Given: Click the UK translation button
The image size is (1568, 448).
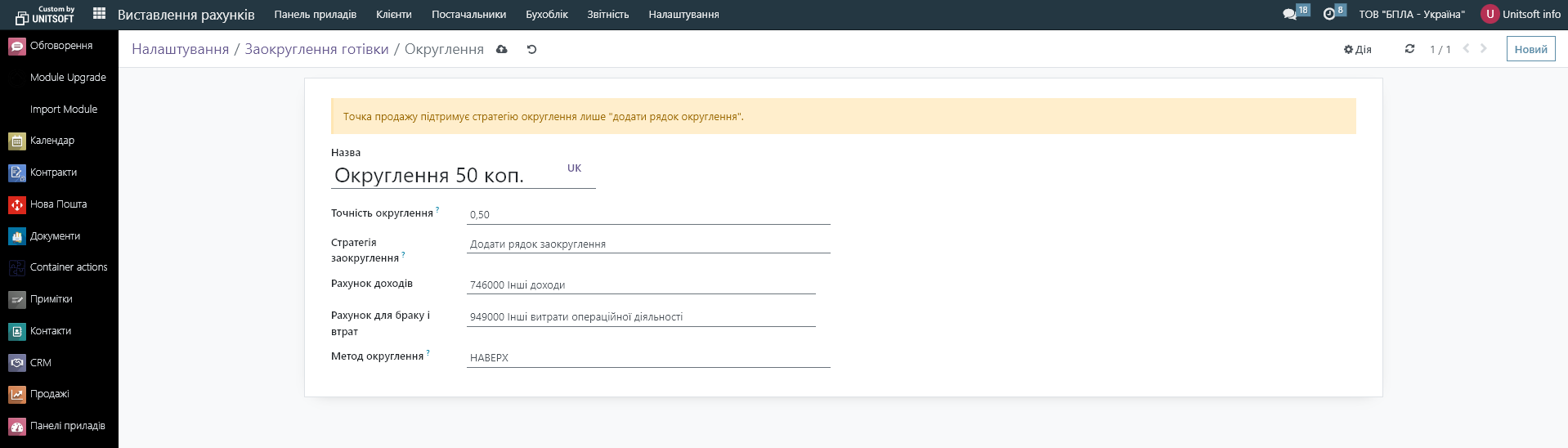Looking at the screenshot, I should pyautogui.click(x=574, y=168).
